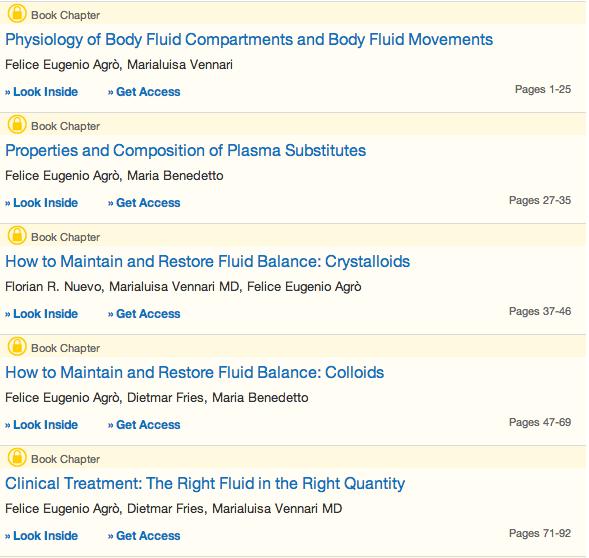
Task: Open Physiology of Body Fluid Compartments chapter title
Action: (249, 40)
